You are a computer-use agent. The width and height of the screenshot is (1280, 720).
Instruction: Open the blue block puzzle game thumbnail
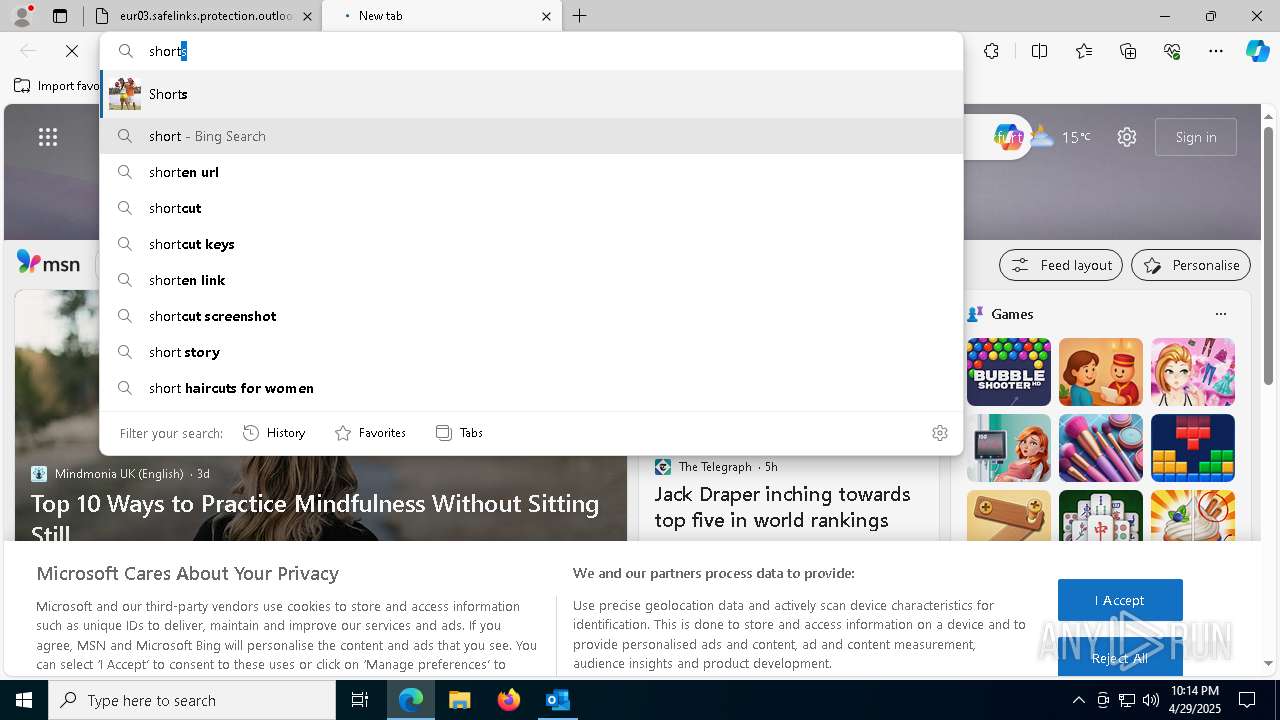click(1193, 448)
